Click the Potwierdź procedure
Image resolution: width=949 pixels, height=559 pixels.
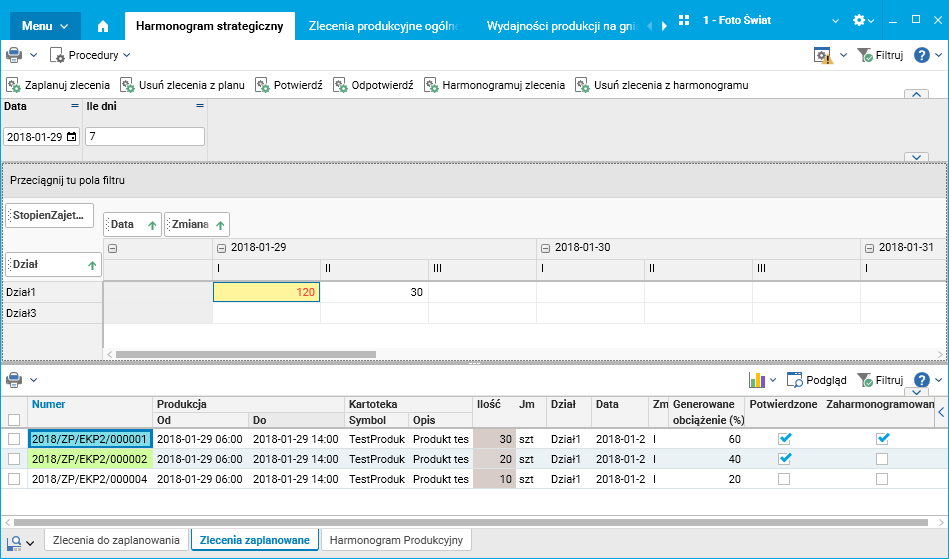click(289, 85)
